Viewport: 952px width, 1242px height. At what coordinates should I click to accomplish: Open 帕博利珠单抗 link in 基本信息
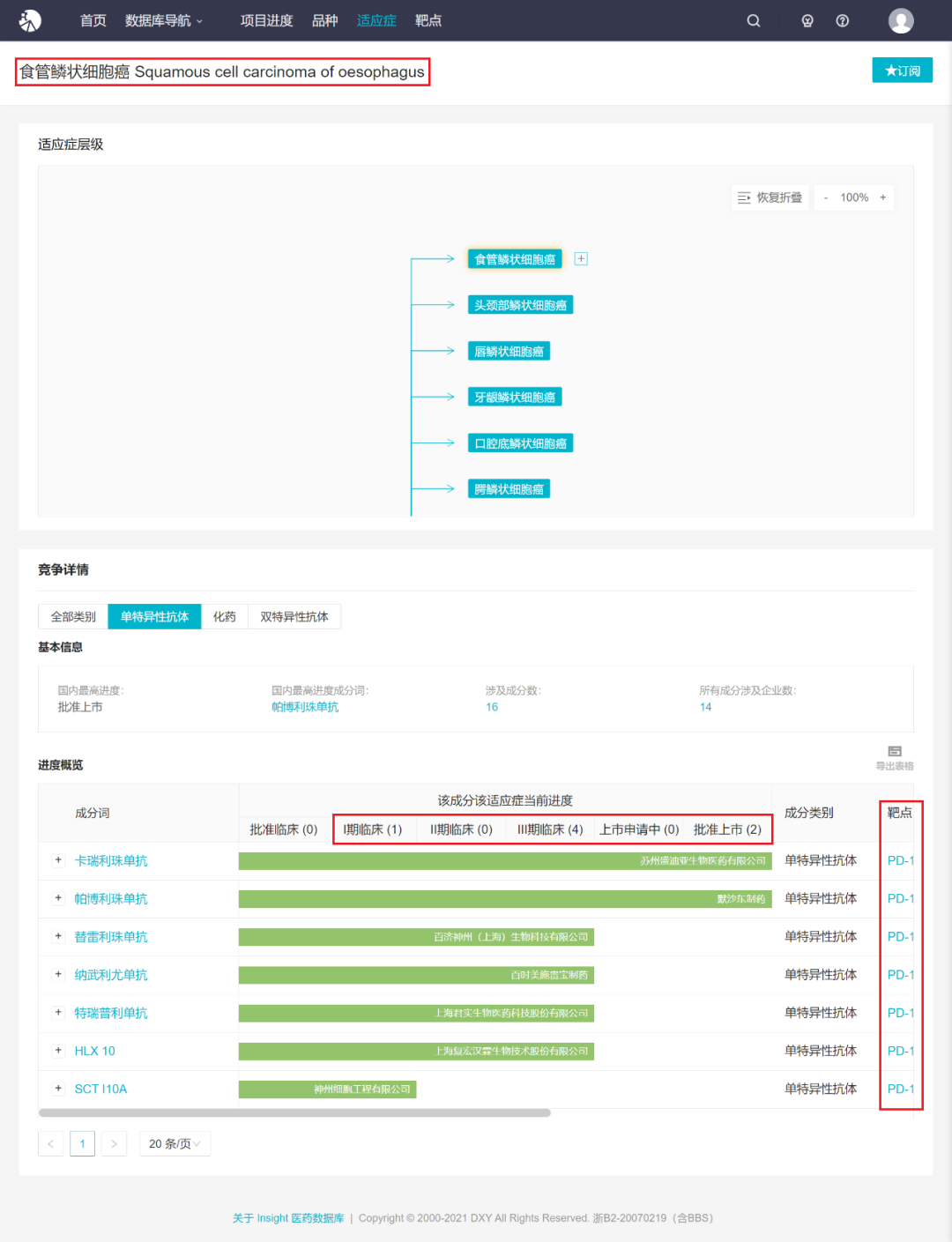pos(305,707)
